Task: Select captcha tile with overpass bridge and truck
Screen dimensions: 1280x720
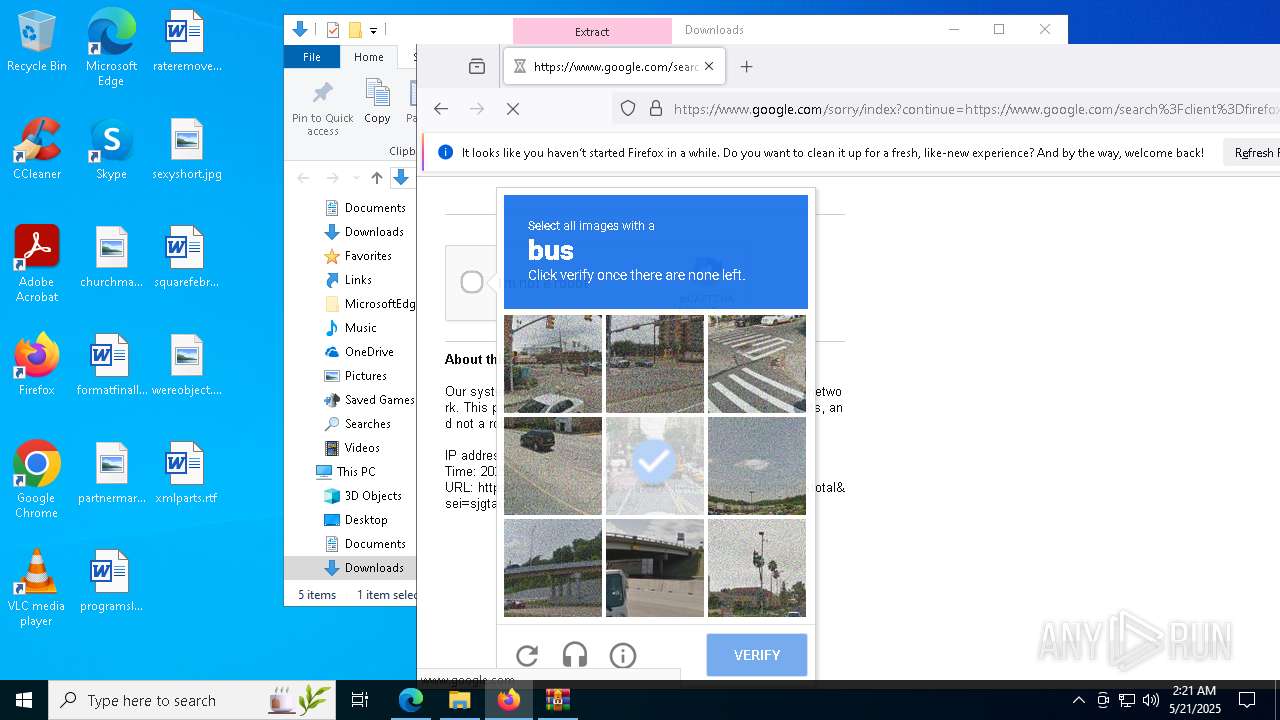Action: click(655, 568)
